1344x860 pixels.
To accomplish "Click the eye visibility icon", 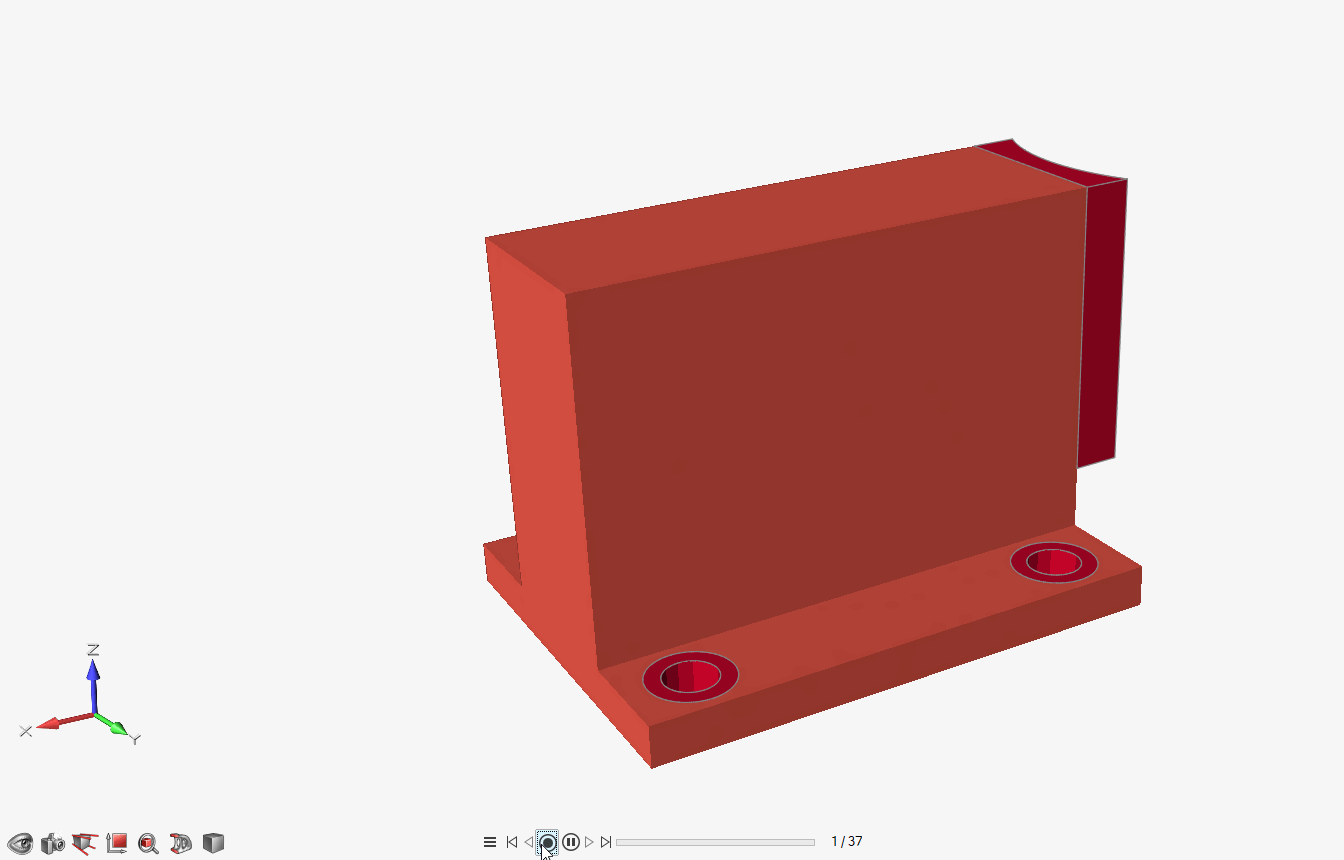I will tap(20, 843).
